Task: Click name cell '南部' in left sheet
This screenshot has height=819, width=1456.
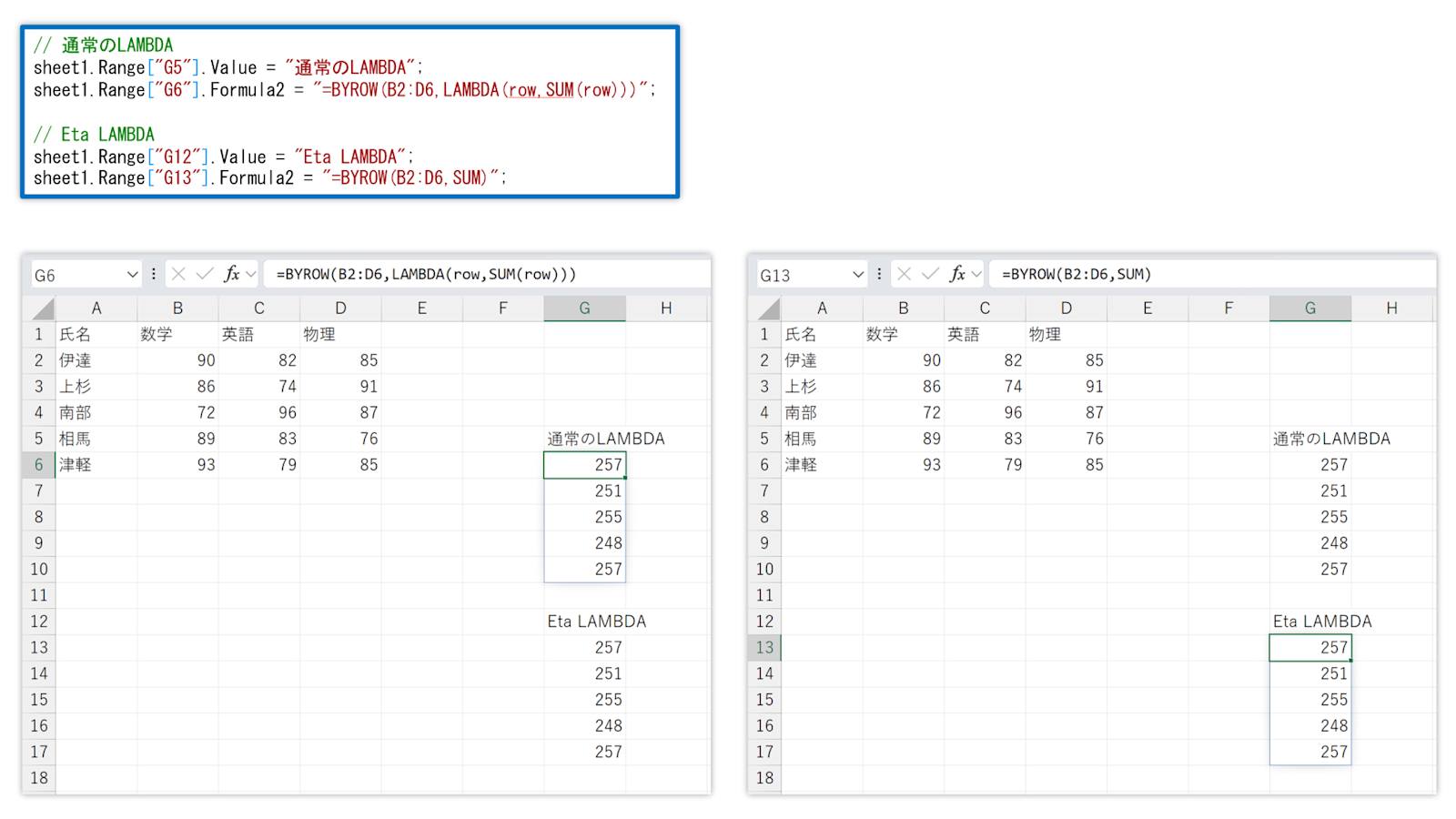Action: pyautogui.click(x=96, y=413)
